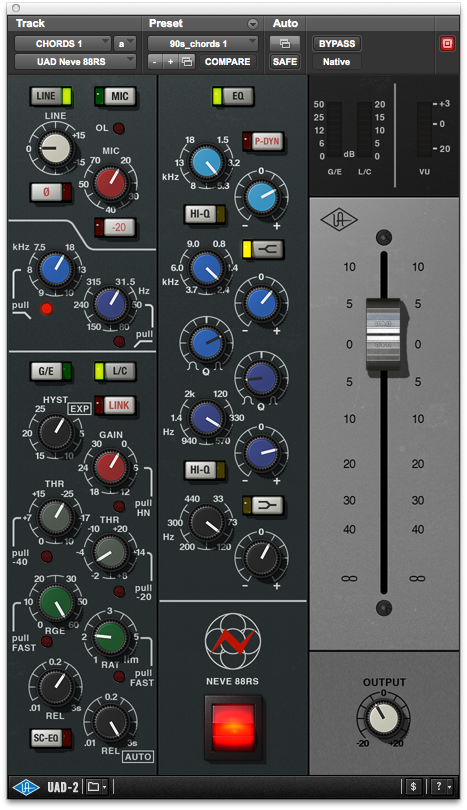Click the low-pass filter Hz knob
The image size is (467, 810).
coord(111,304)
